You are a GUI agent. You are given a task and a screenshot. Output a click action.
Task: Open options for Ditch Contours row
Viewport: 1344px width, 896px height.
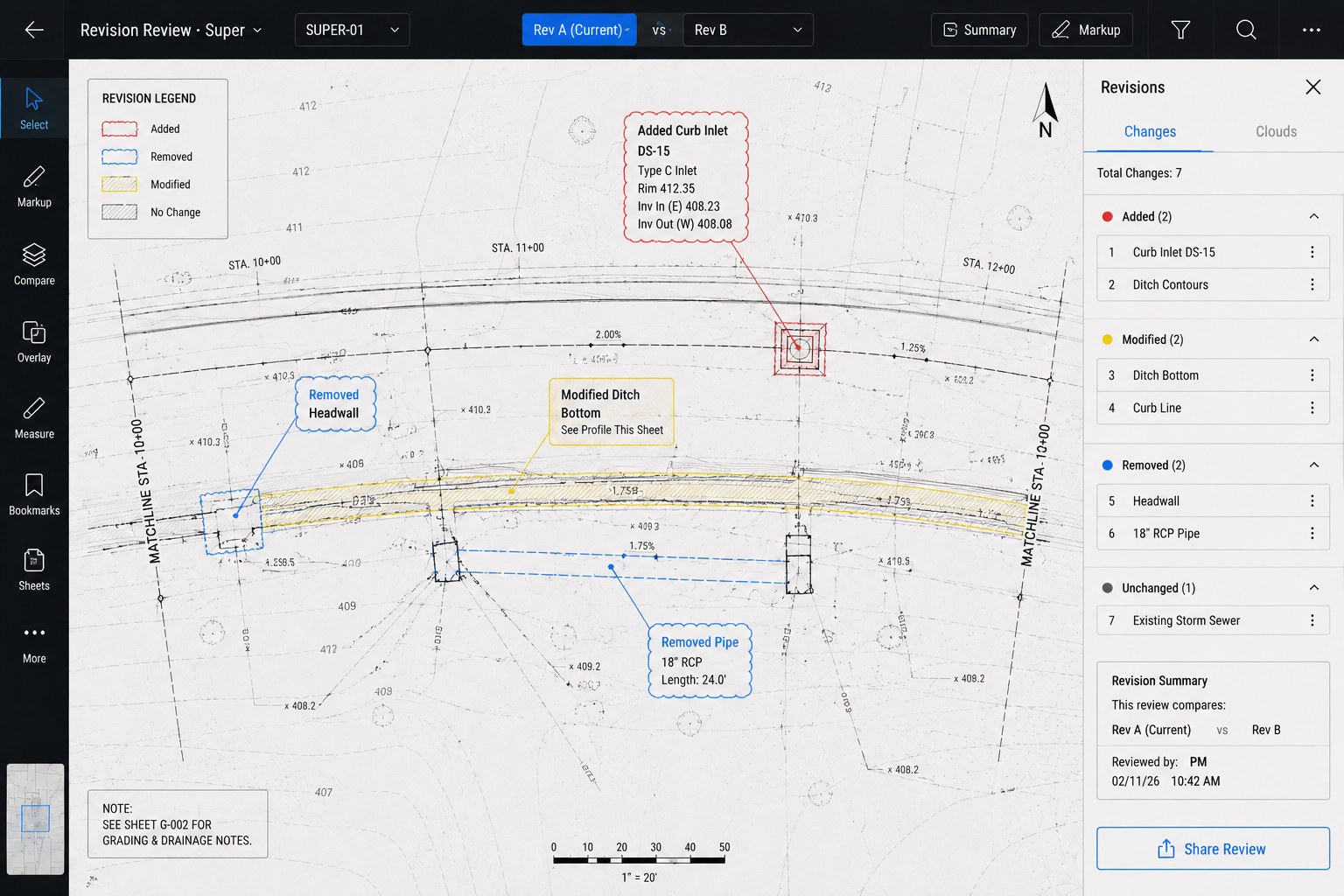[1312, 284]
